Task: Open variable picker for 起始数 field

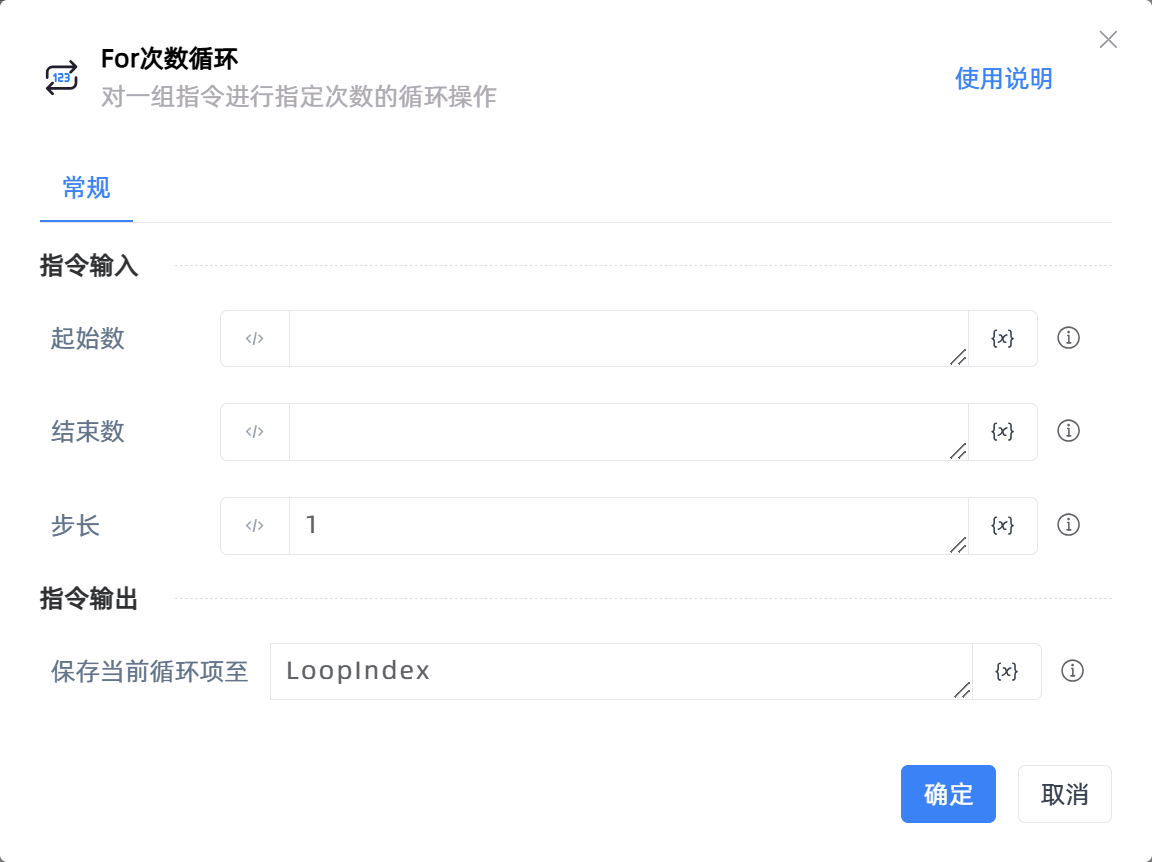Action: coord(1002,338)
